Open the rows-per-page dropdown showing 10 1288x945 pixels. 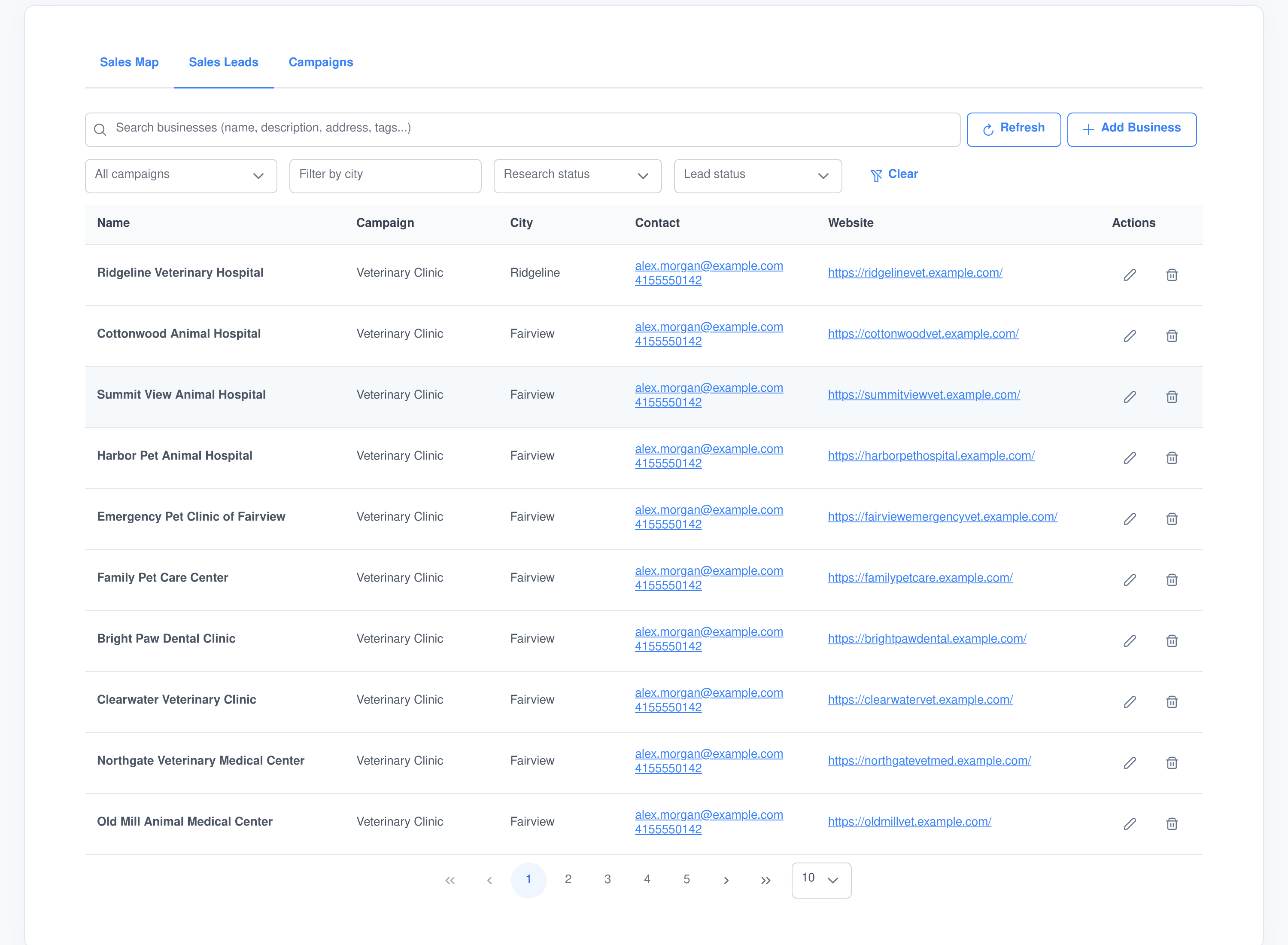point(821,881)
